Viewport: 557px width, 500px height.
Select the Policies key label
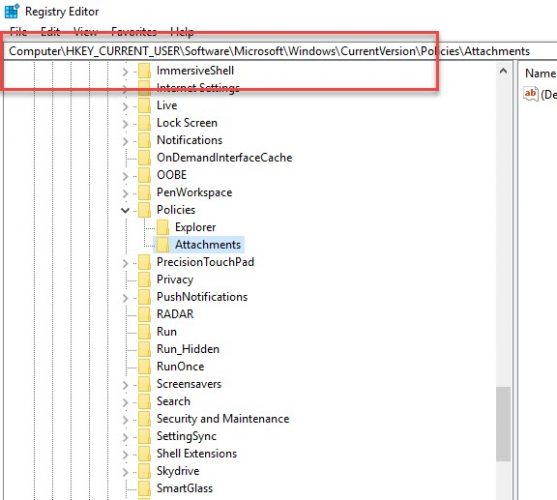point(176,210)
